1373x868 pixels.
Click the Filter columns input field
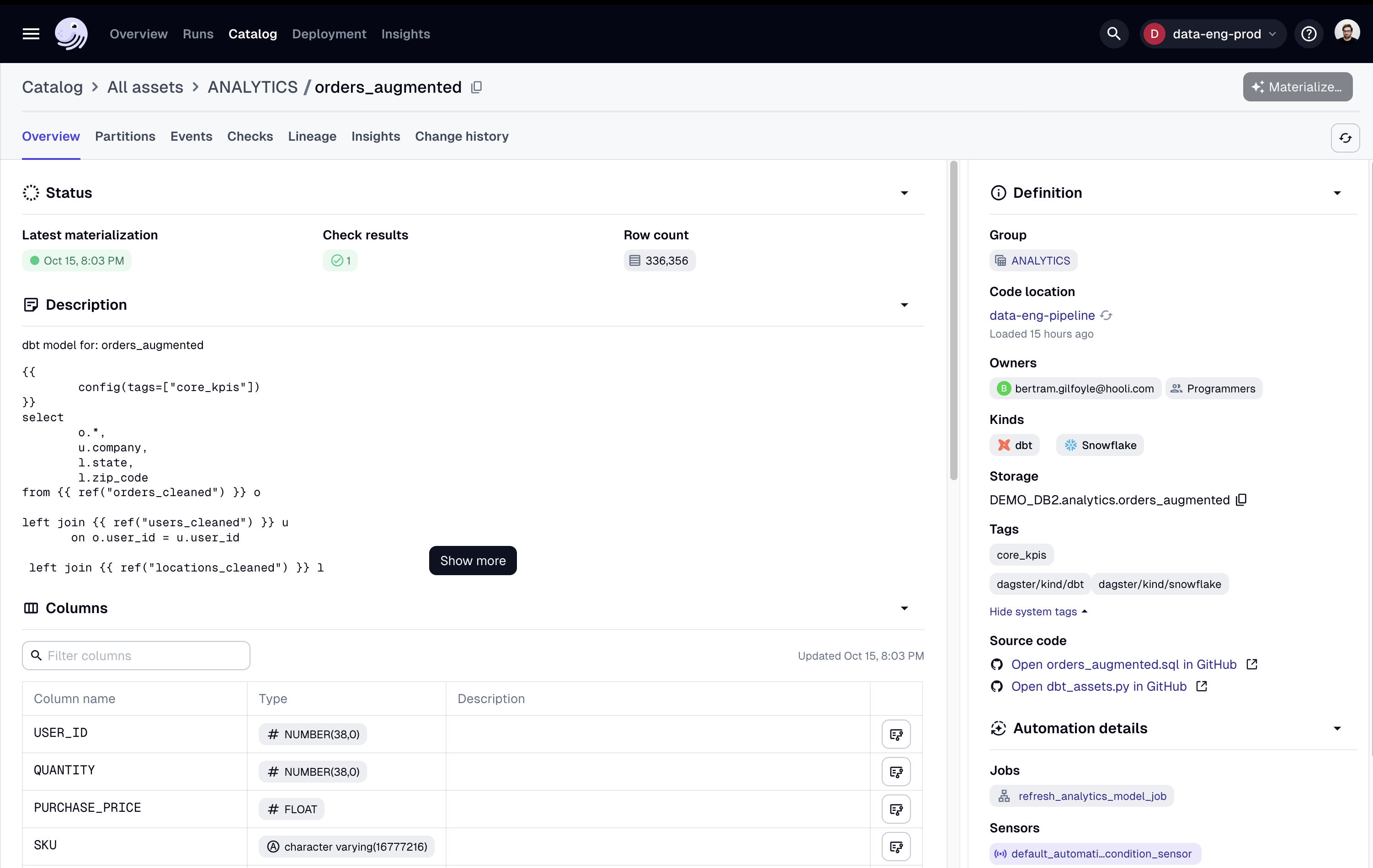coord(136,656)
